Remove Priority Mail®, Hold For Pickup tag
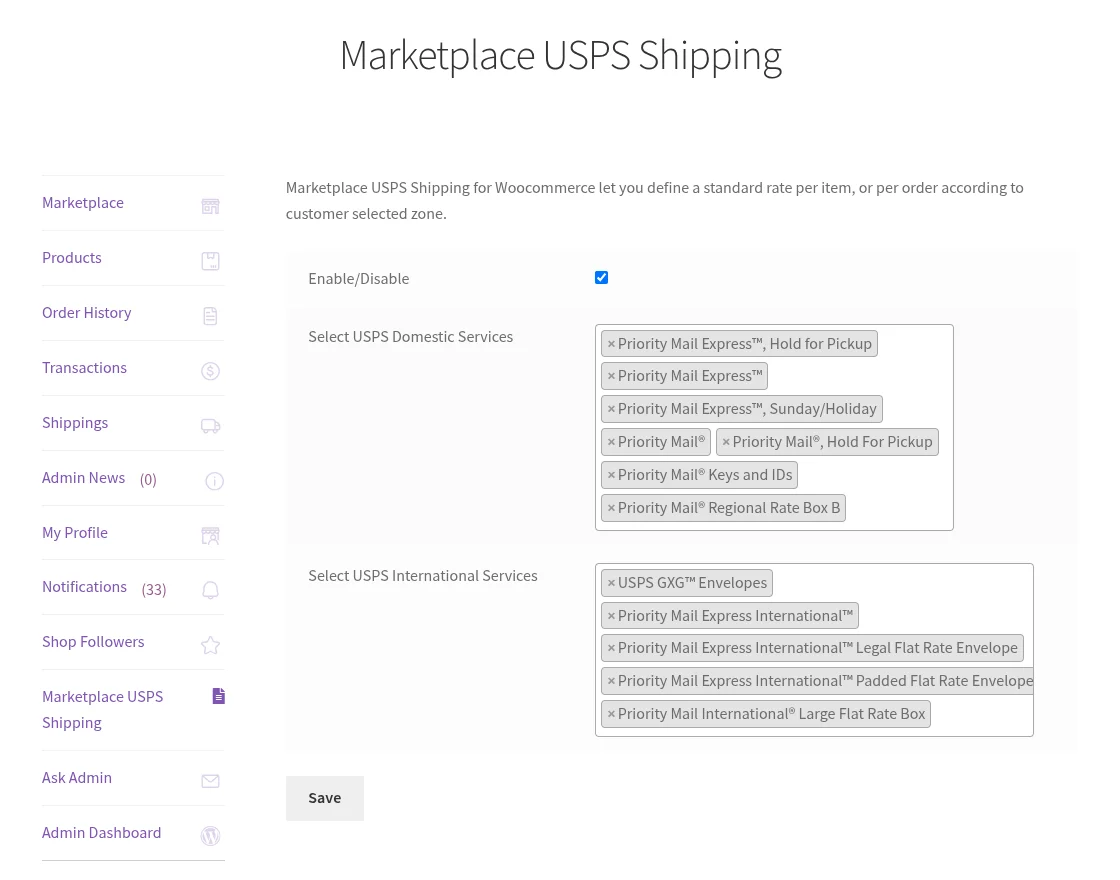 click(726, 441)
